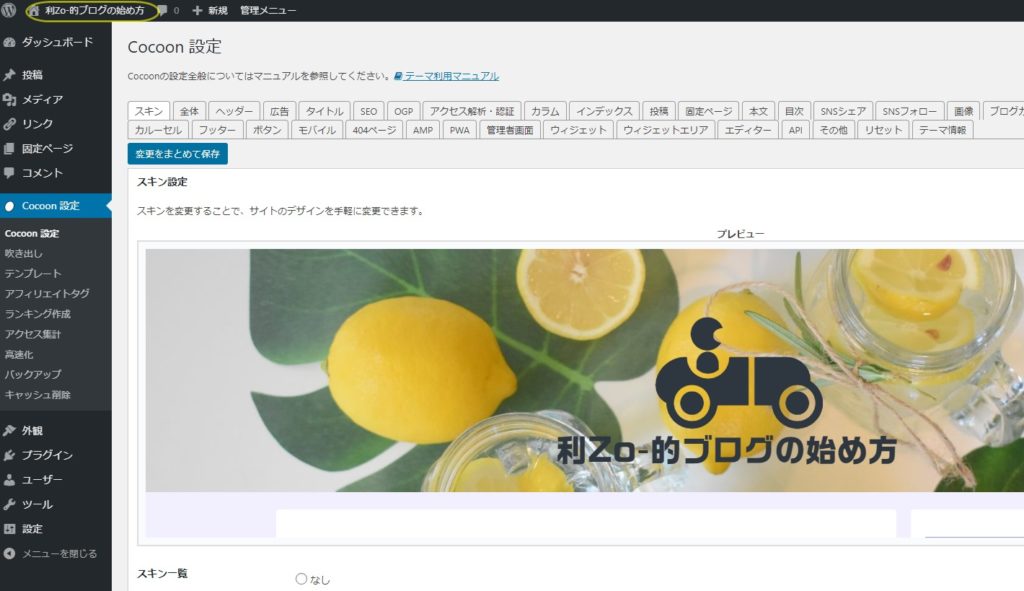Open プラグイン in the sidebar

point(47,455)
